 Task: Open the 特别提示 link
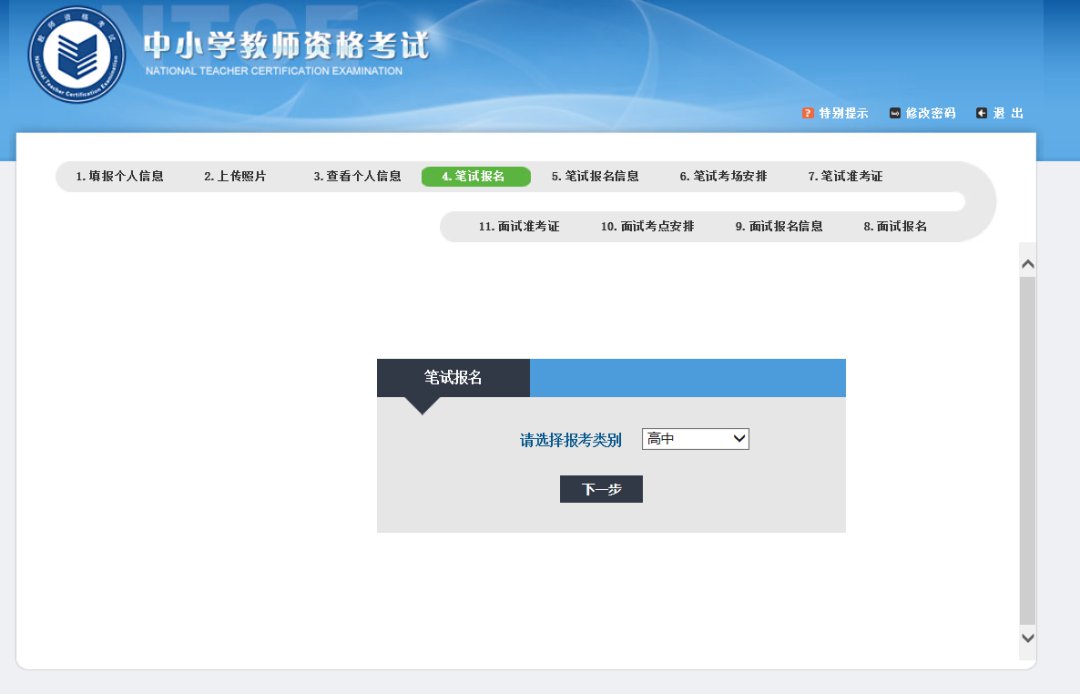click(x=843, y=113)
